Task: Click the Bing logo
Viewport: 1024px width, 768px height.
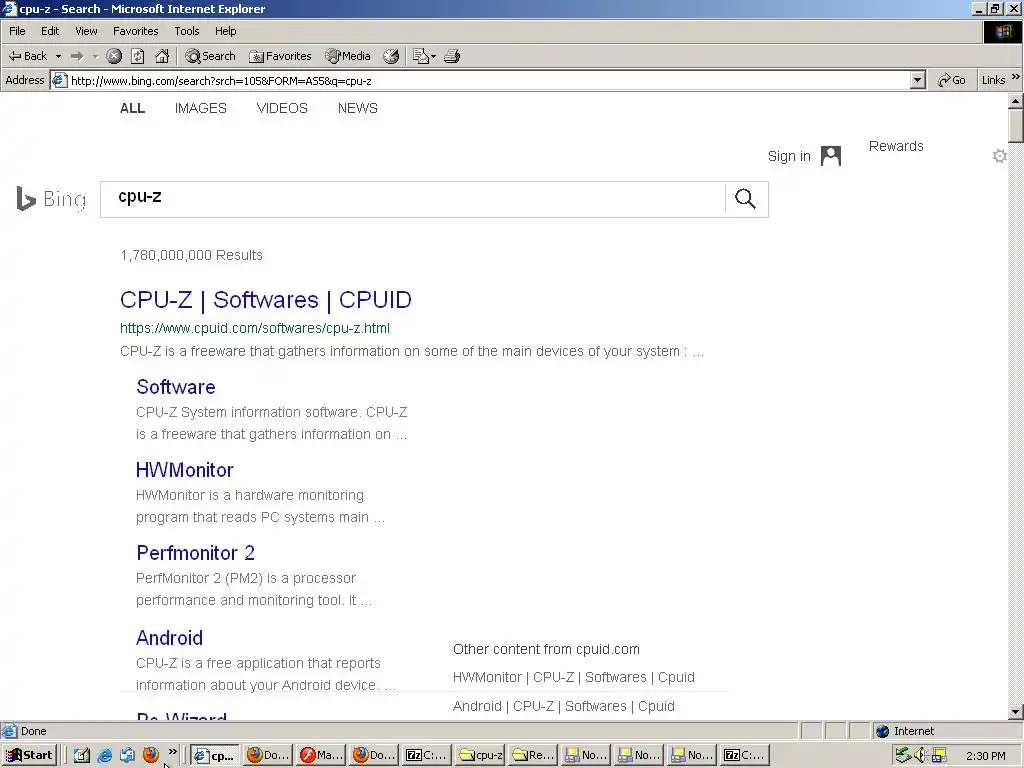Action: coord(51,199)
